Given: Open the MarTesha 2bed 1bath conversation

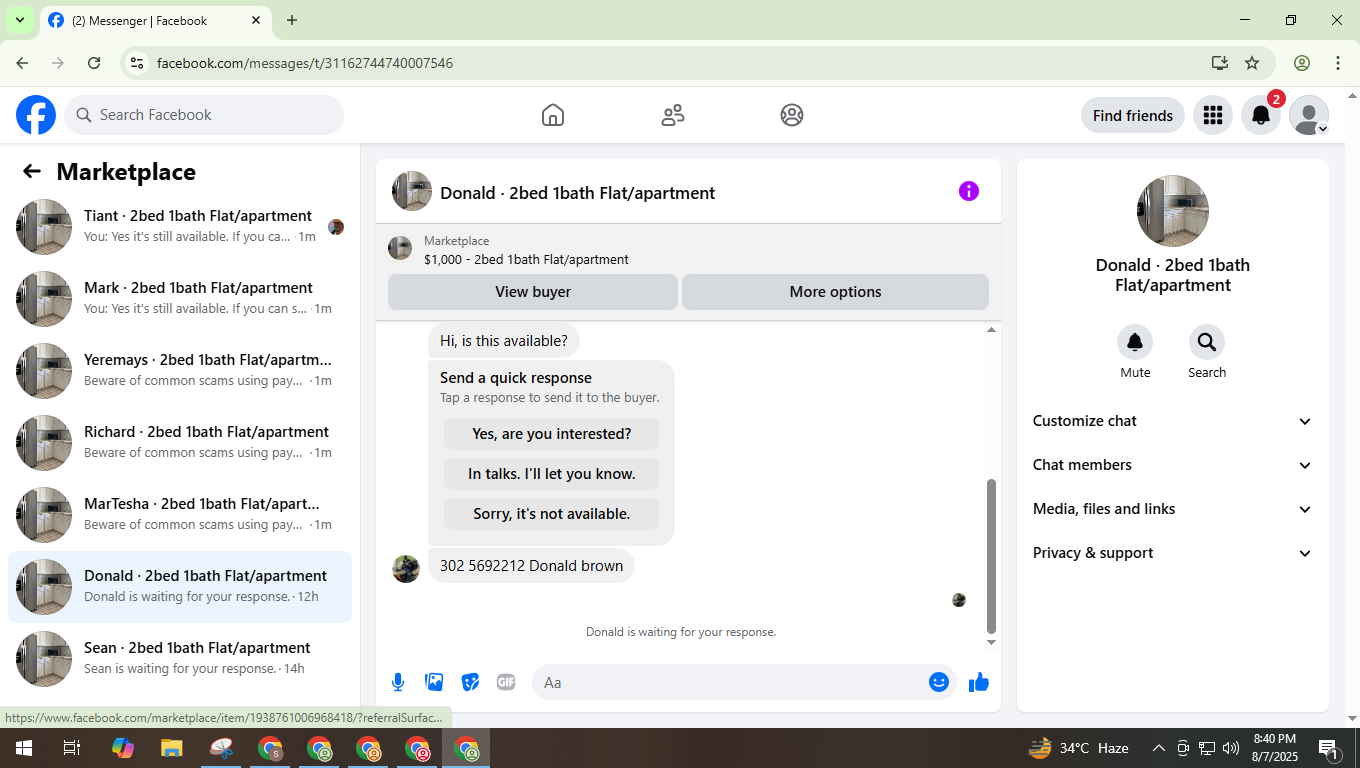Looking at the screenshot, I should (x=180, y=515).
